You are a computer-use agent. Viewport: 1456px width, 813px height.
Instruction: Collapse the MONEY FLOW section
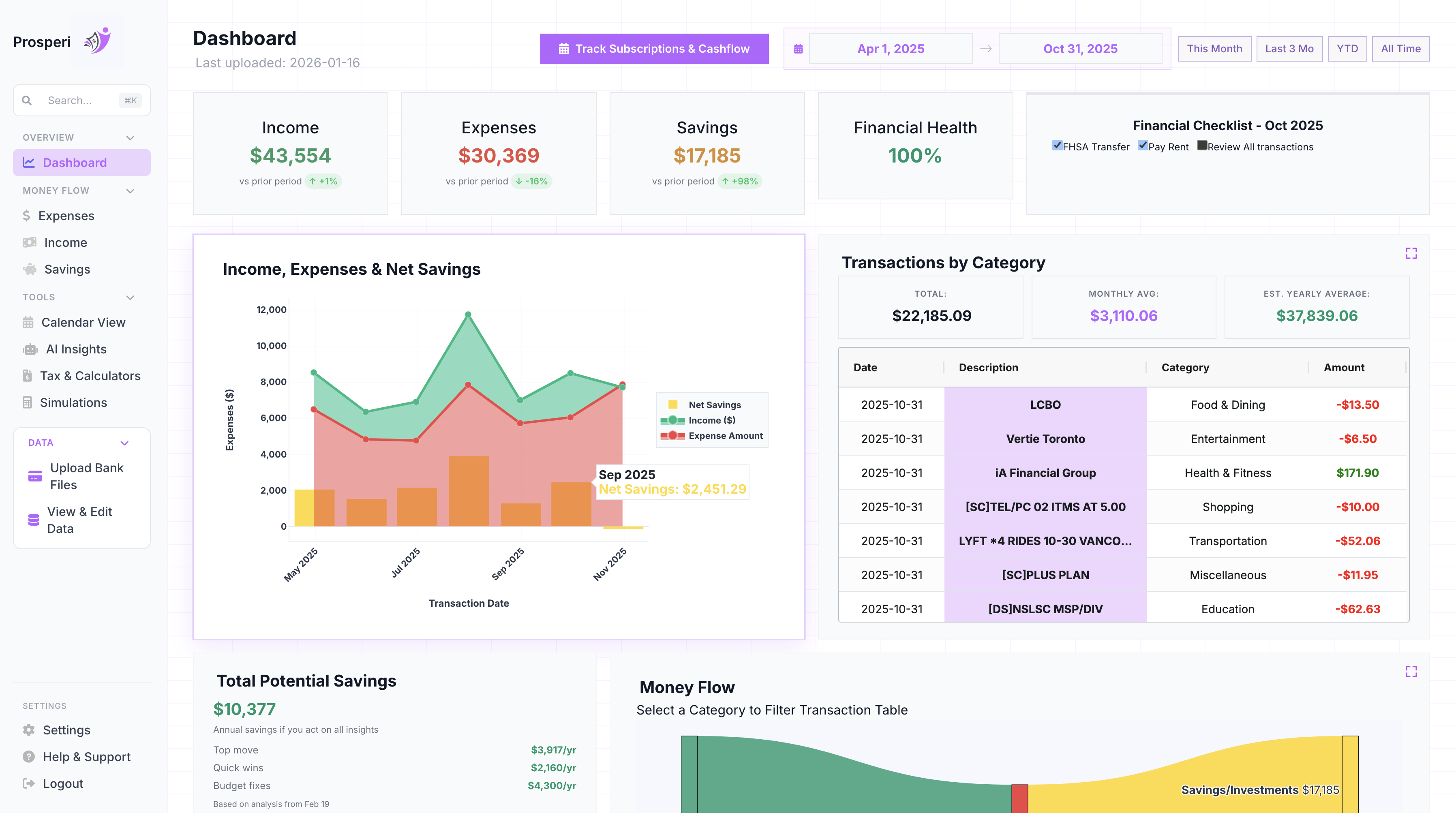click(131, 190)
